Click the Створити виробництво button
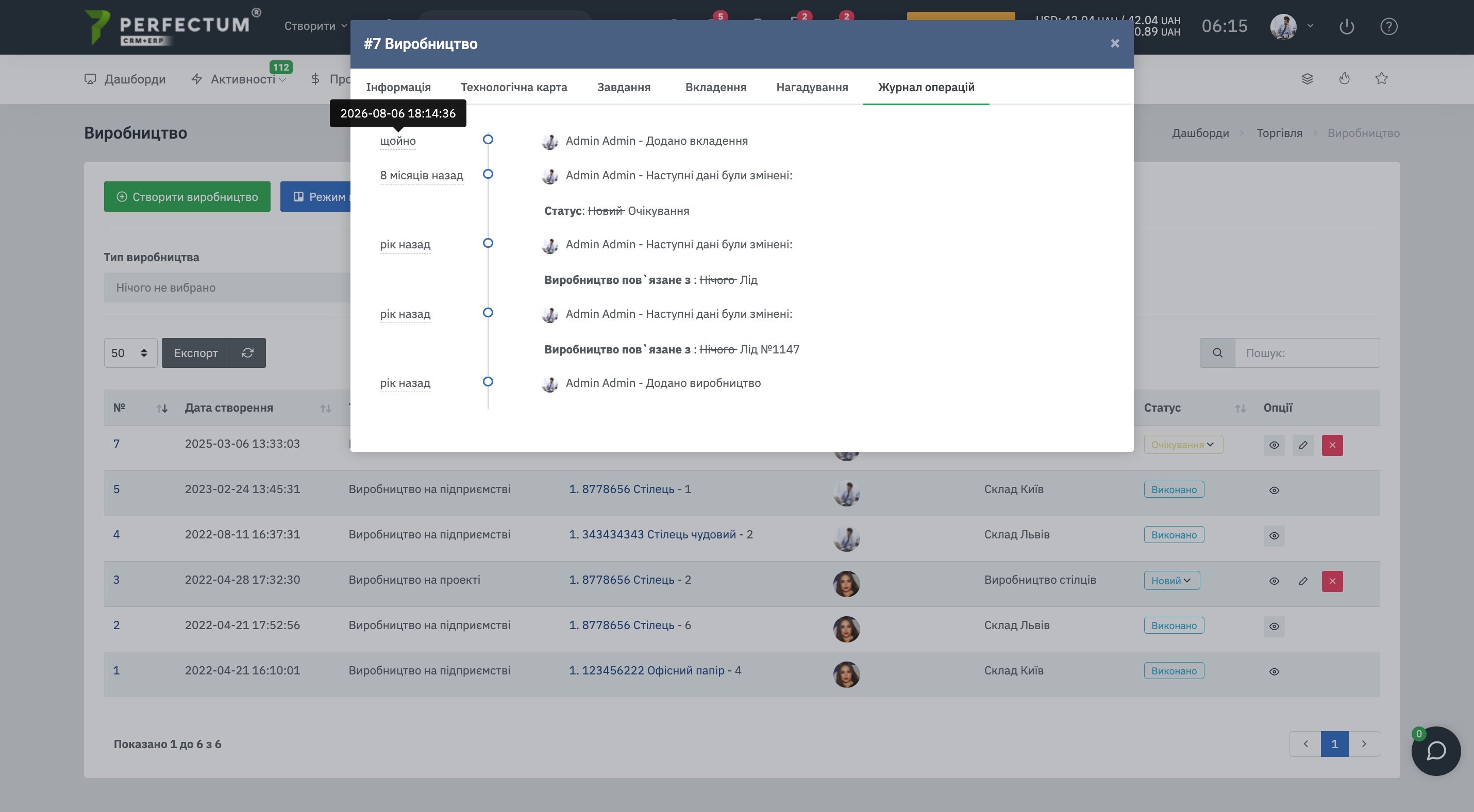Image resolution: width=1474 pixels, height=812 pixels. pyautogui.click(x=187, y=197)
